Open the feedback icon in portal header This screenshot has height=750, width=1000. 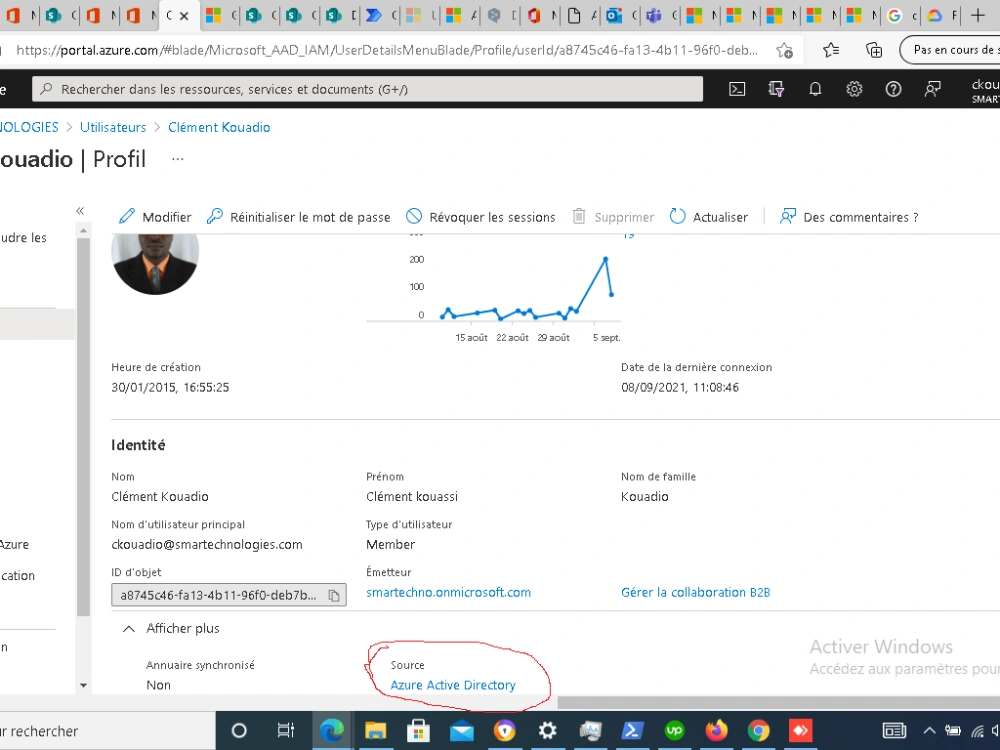[932, 89]
